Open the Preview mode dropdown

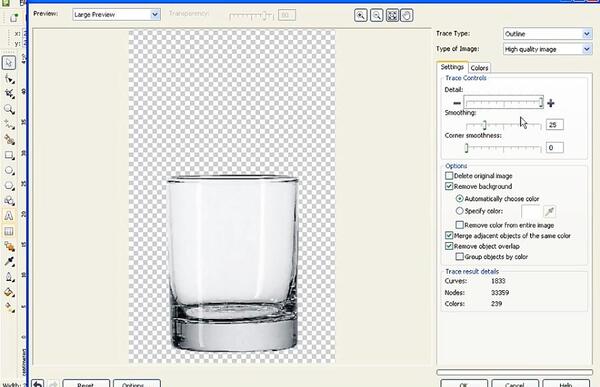click(x=116, y=15)
